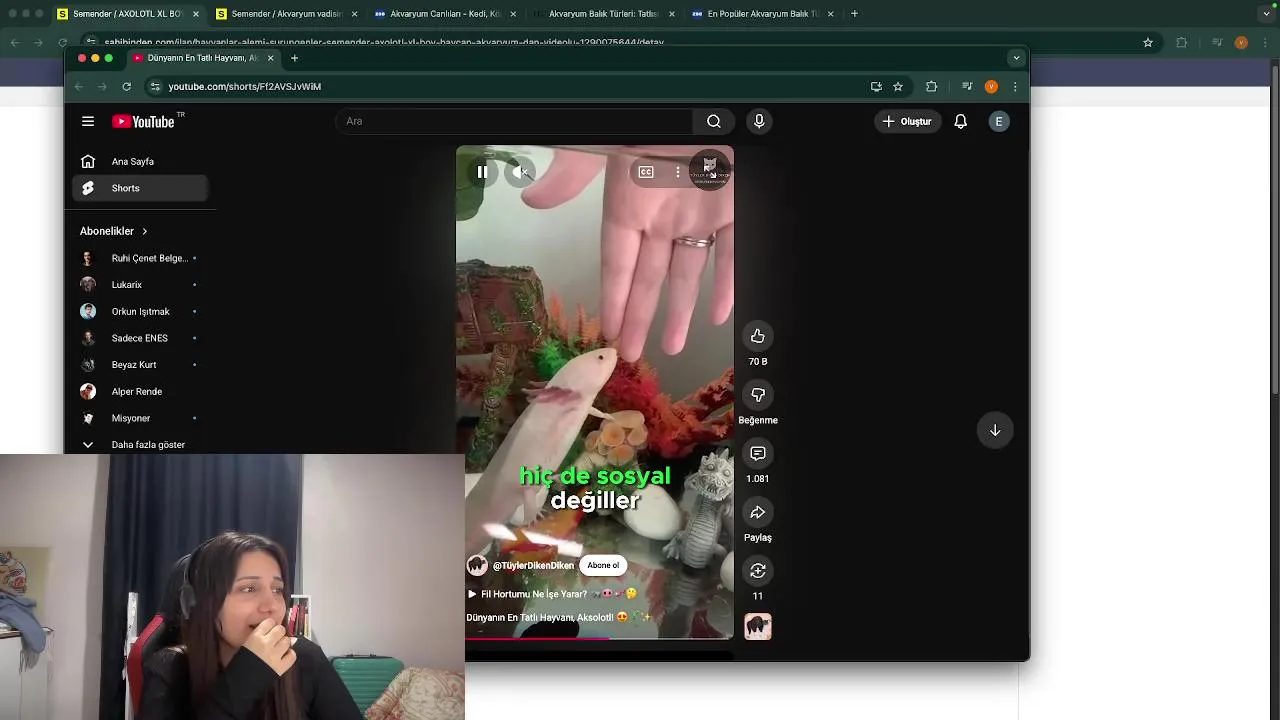Go forward in the YouTube window
Screen dimensions: 1280x720
click(x=102, y=87)
